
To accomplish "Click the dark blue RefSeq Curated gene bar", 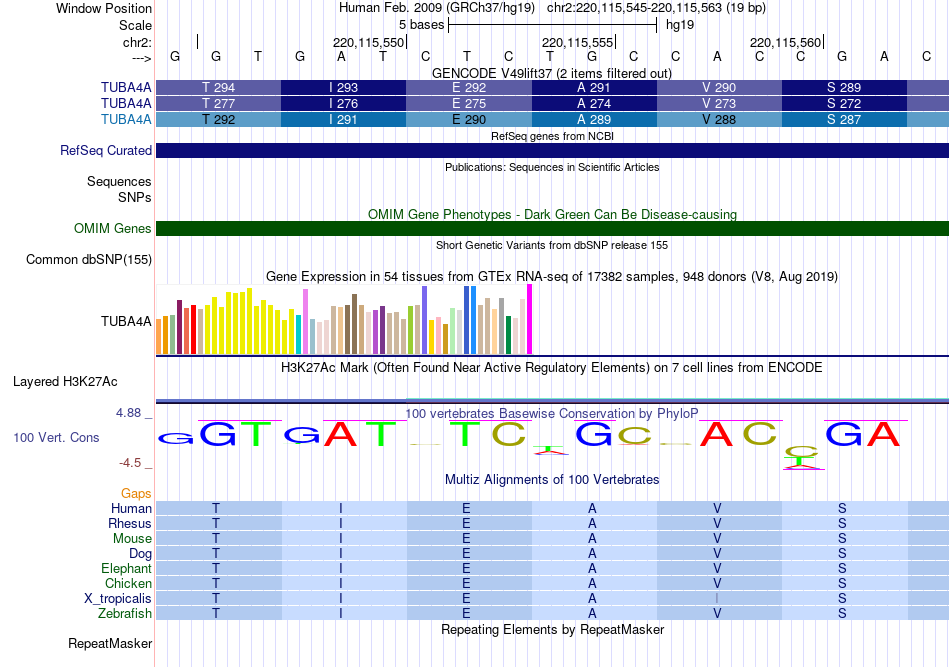I will click(553, 150).
